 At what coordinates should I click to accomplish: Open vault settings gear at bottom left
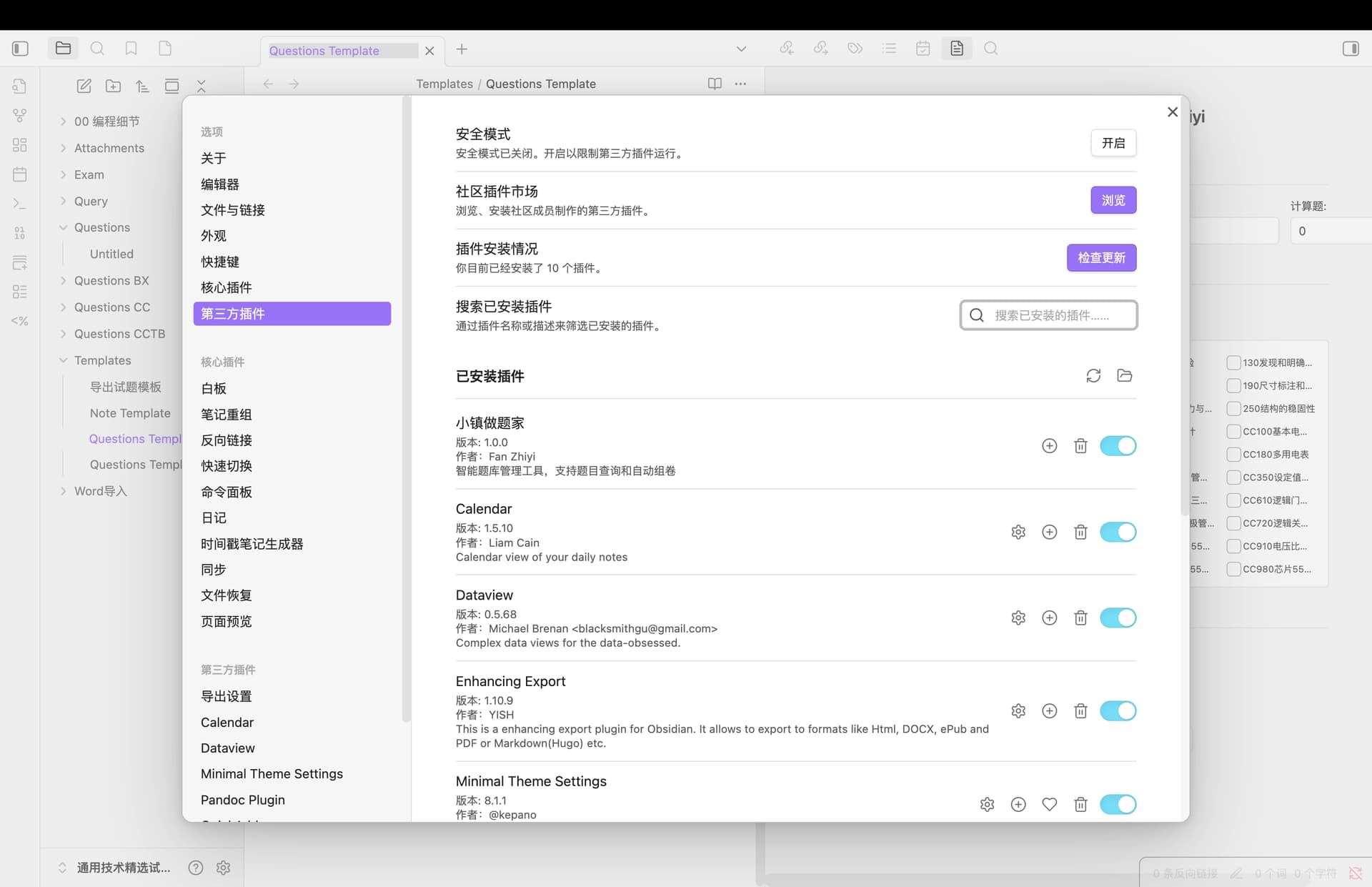(x=223, y=867)
